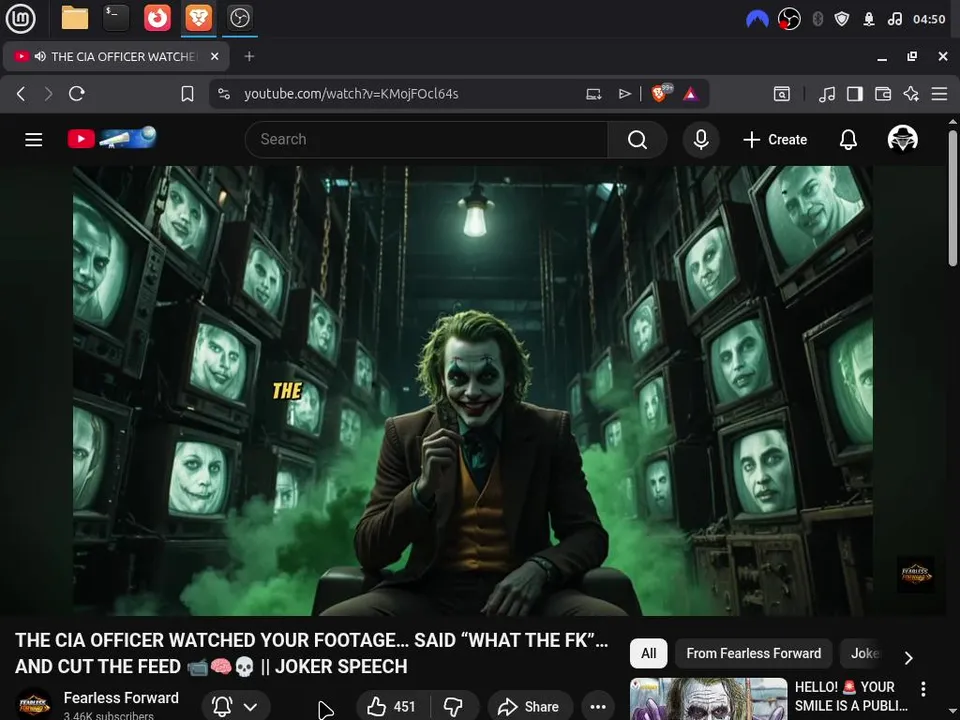Dislike this video
Image resolution: width=960 pixels, height=720 pixels.
coord(454,706)
